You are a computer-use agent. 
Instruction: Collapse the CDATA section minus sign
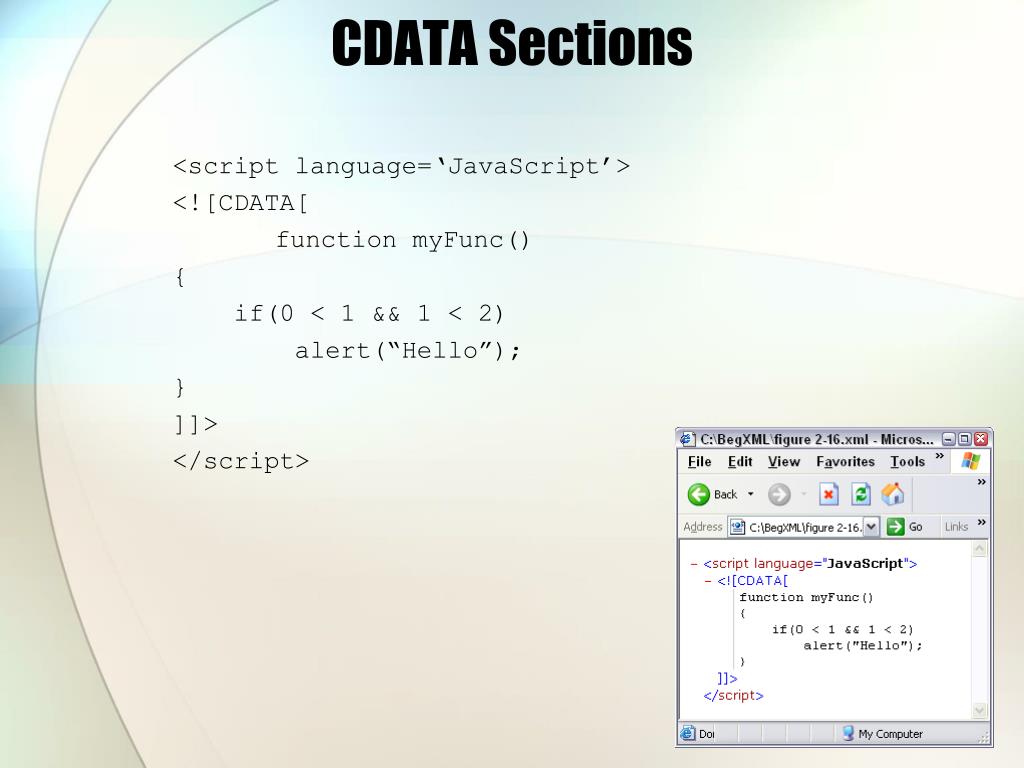(708, 581)
